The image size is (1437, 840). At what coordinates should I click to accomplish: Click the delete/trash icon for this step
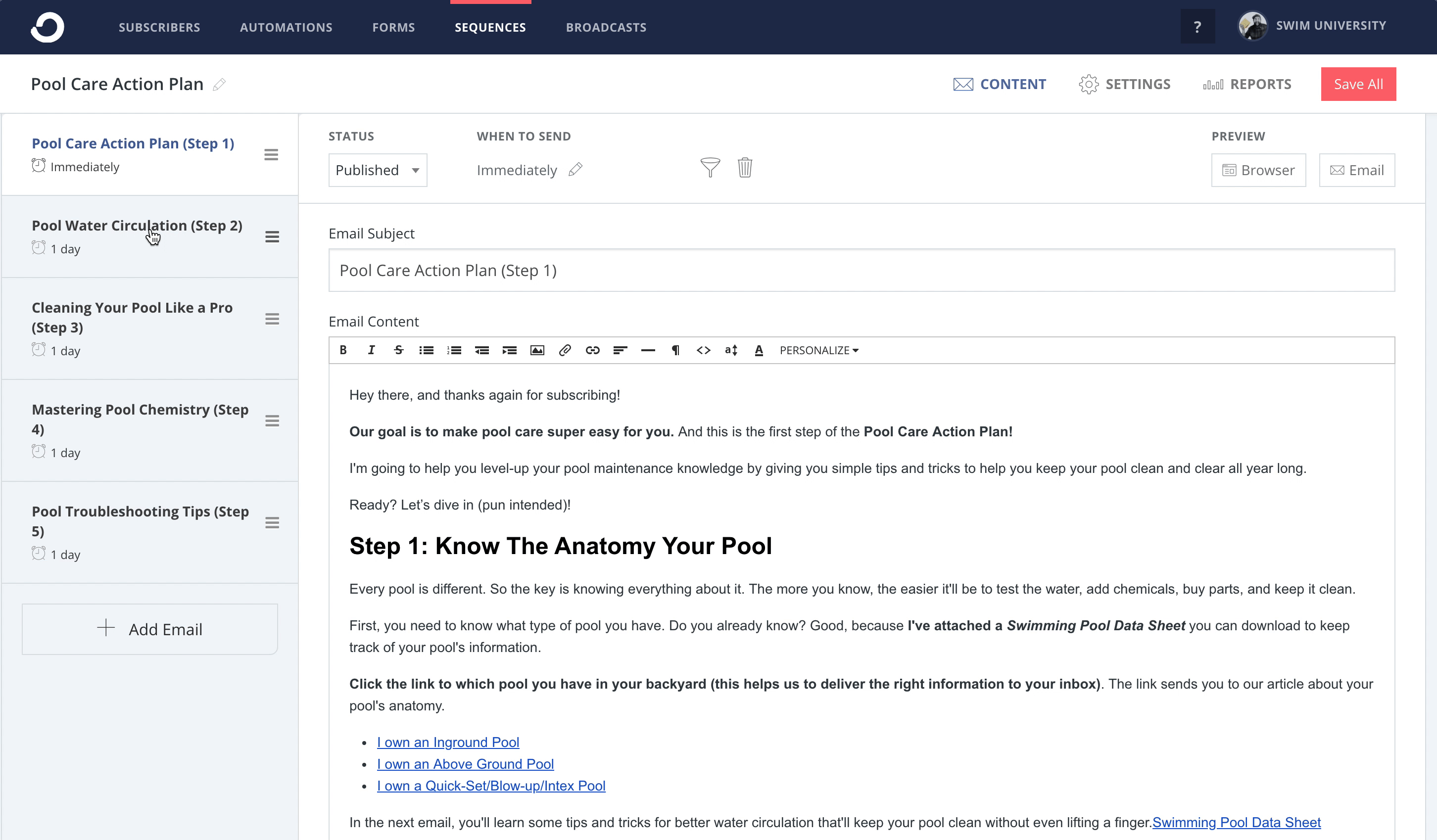[x=745, y=168]
